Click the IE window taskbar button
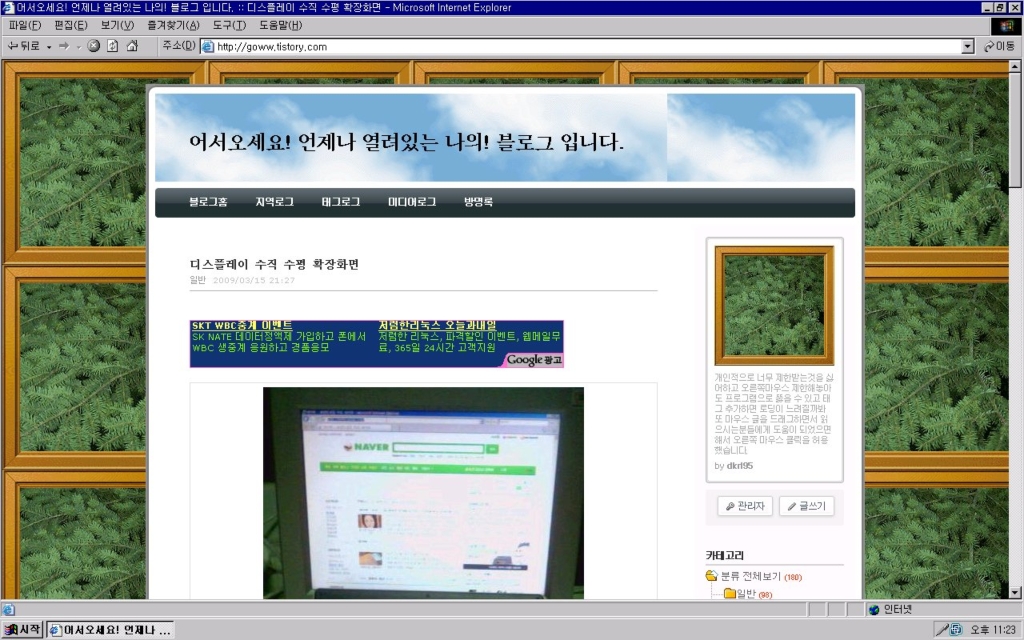The height and width of the screenshot is (640, 1024). (110, 630)
